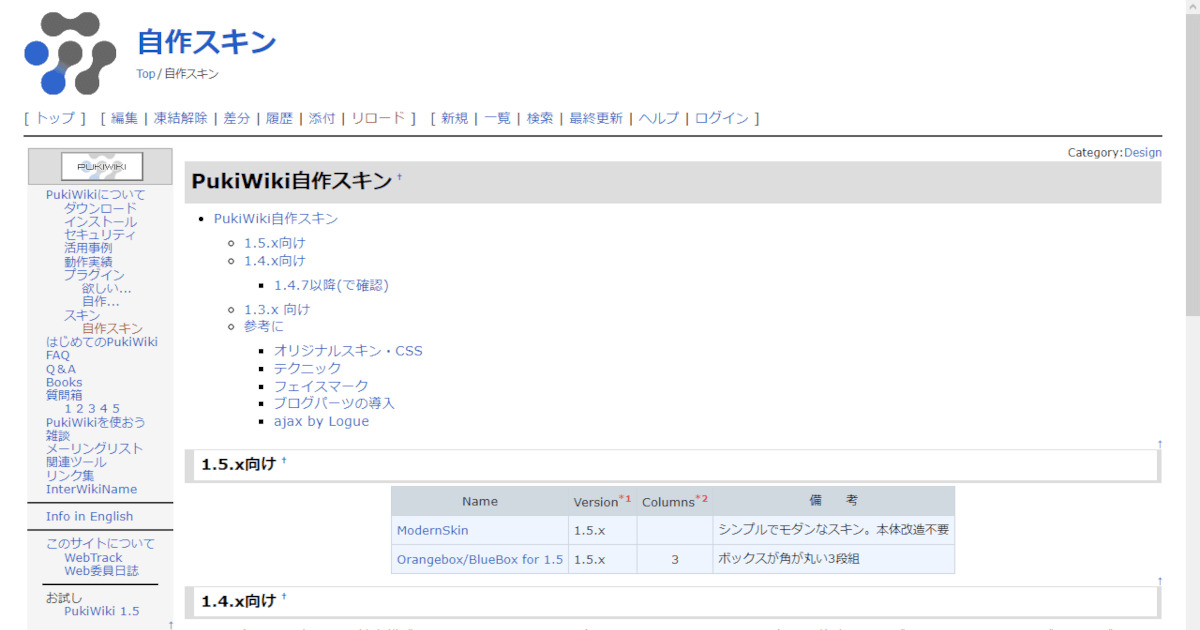The width and height of the screenshot is (1200, 630).
Task: Open the 編集 (edit) menu item
Action: (x=124, y=118)
